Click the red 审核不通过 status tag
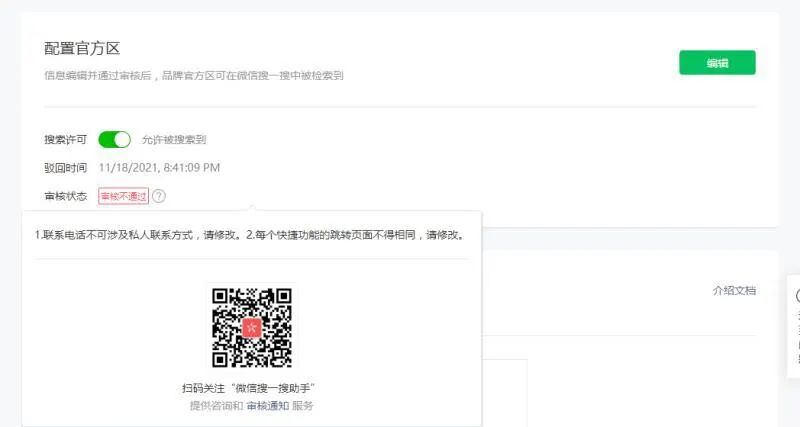This screenshot has height=427, width=800. coord(123,196)
